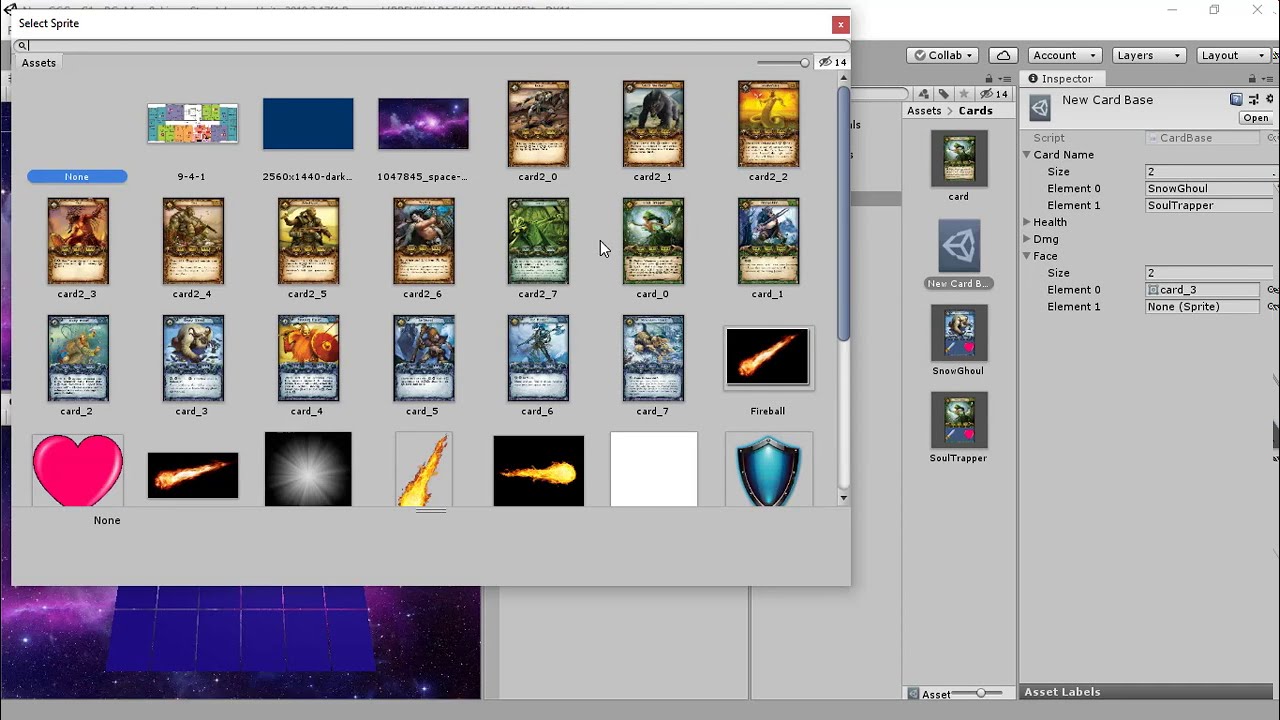Select sprite card_3 in Select Sprite grid
The width and height of the screenshot is (1280, 720).
(x=193, y=358)
